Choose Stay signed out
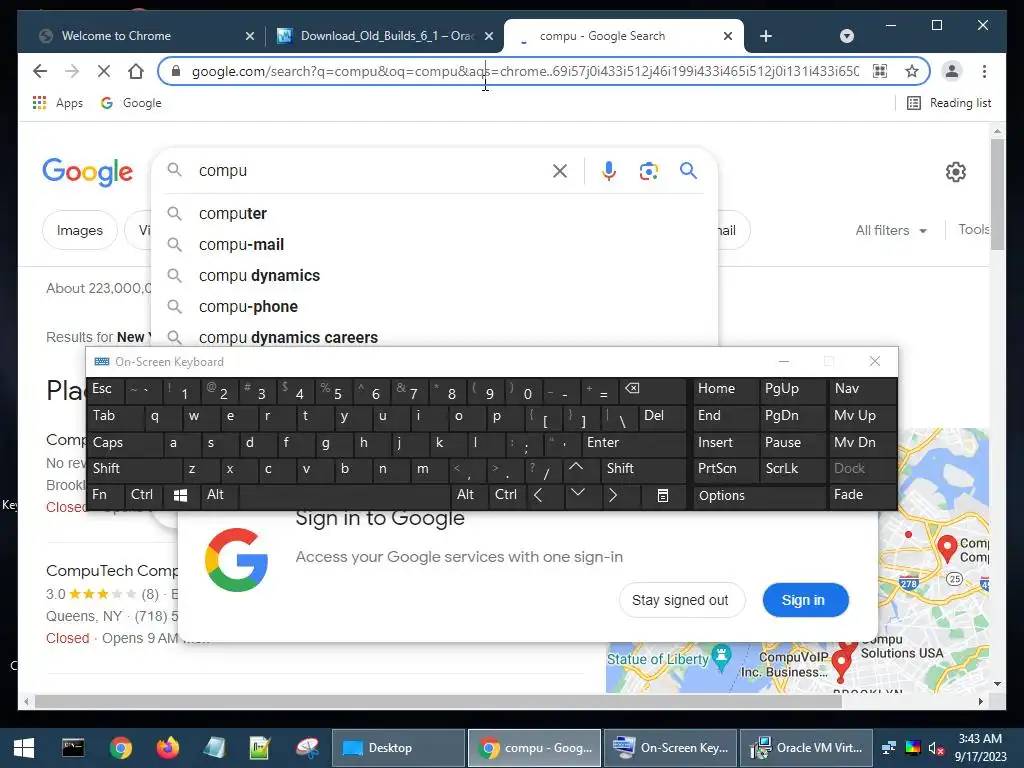The image size is (1024, 768). (x=680, y=600)
